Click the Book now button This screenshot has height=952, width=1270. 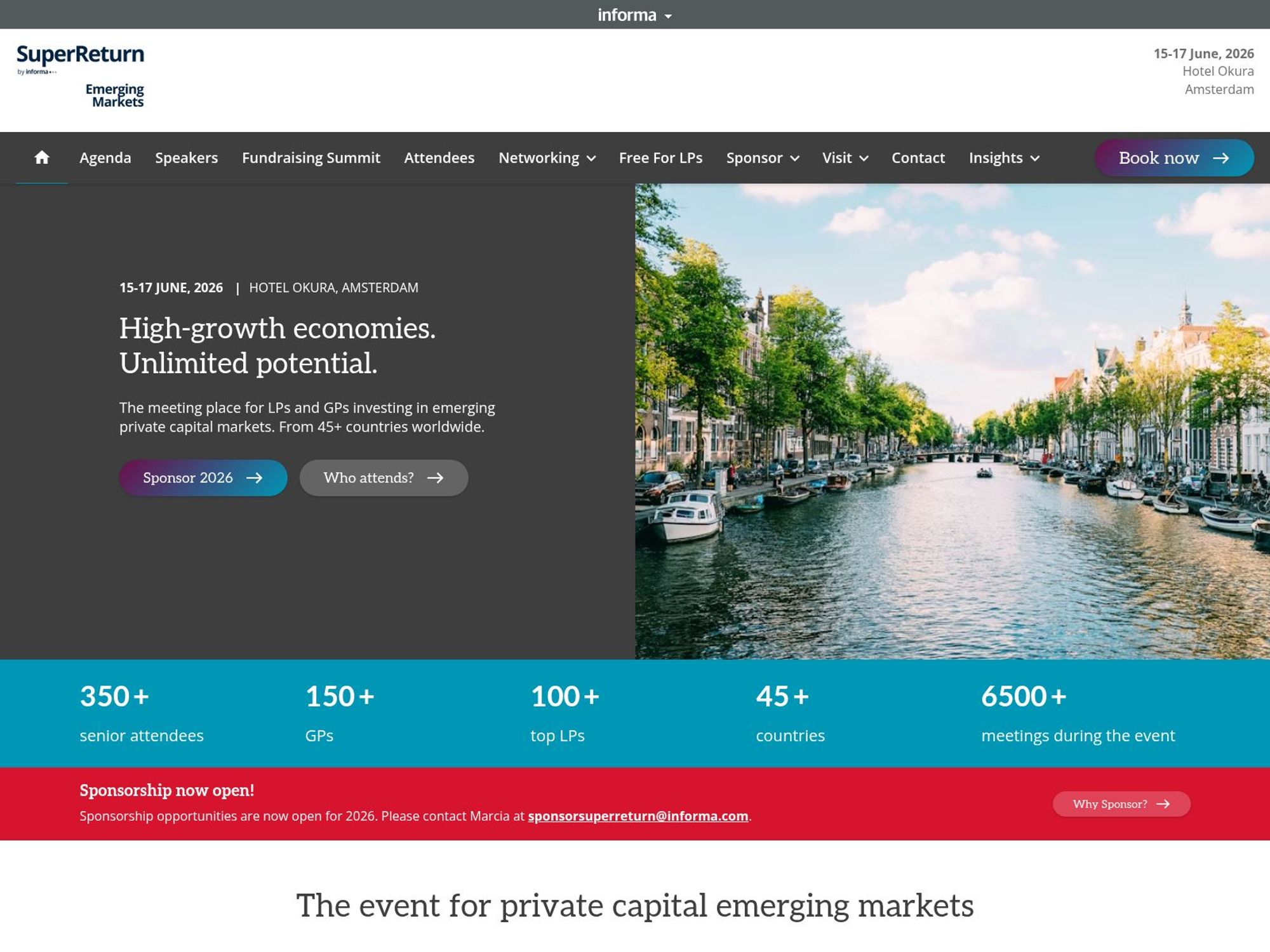pyautogui.click(x=1174, y=158)
